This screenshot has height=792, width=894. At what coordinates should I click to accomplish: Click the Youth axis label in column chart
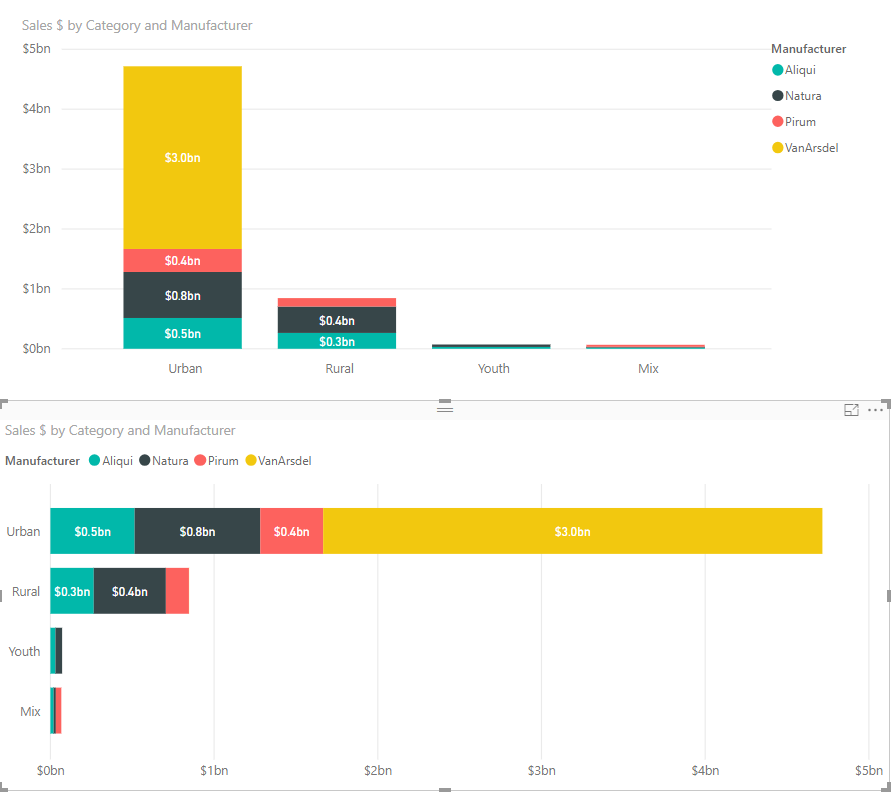click(x=494, y=368)
